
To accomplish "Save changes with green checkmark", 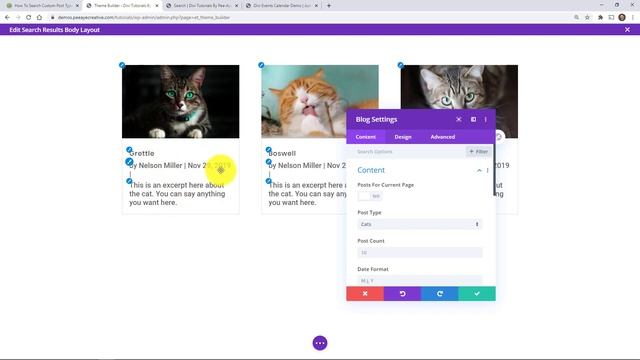I will (x=477, y=293).
